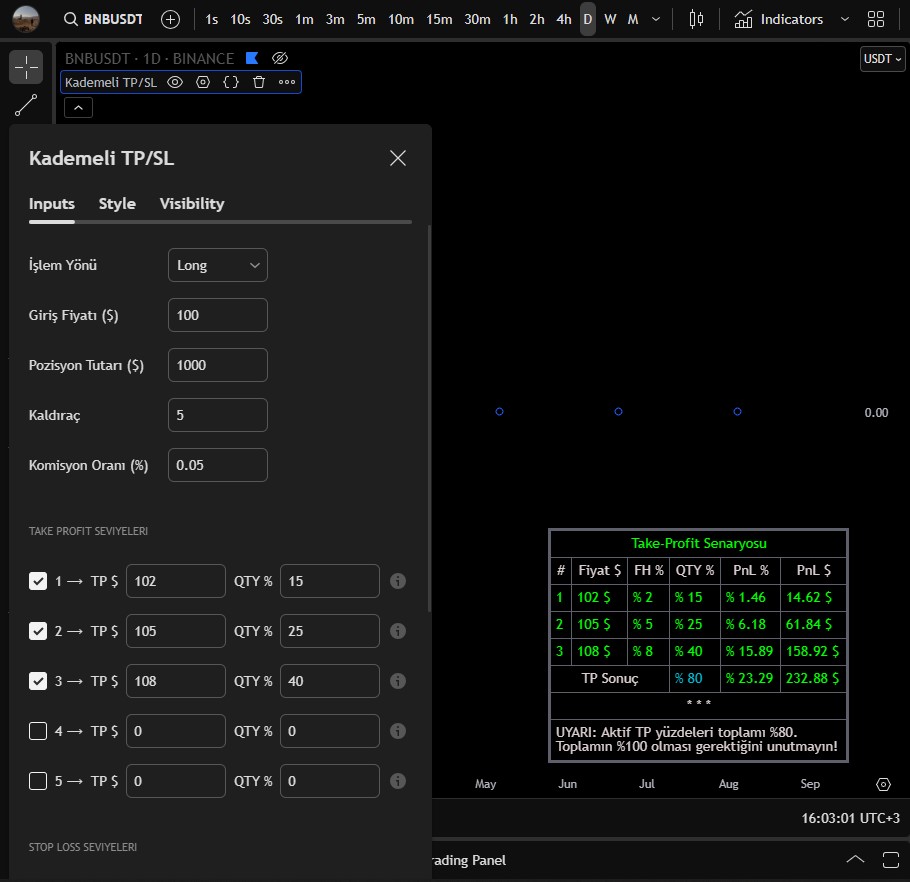Select the W weekly timeframe
Screen dimensions: 910x882
610,19
